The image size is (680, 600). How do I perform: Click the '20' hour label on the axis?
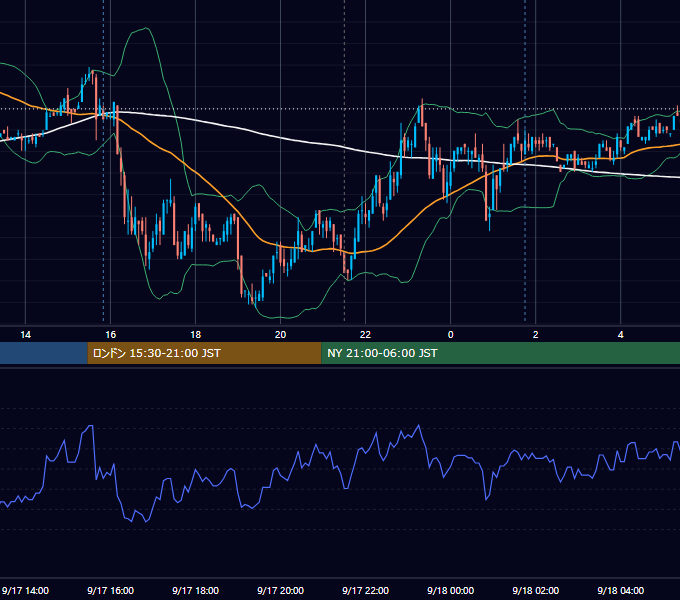click(281, 335)
